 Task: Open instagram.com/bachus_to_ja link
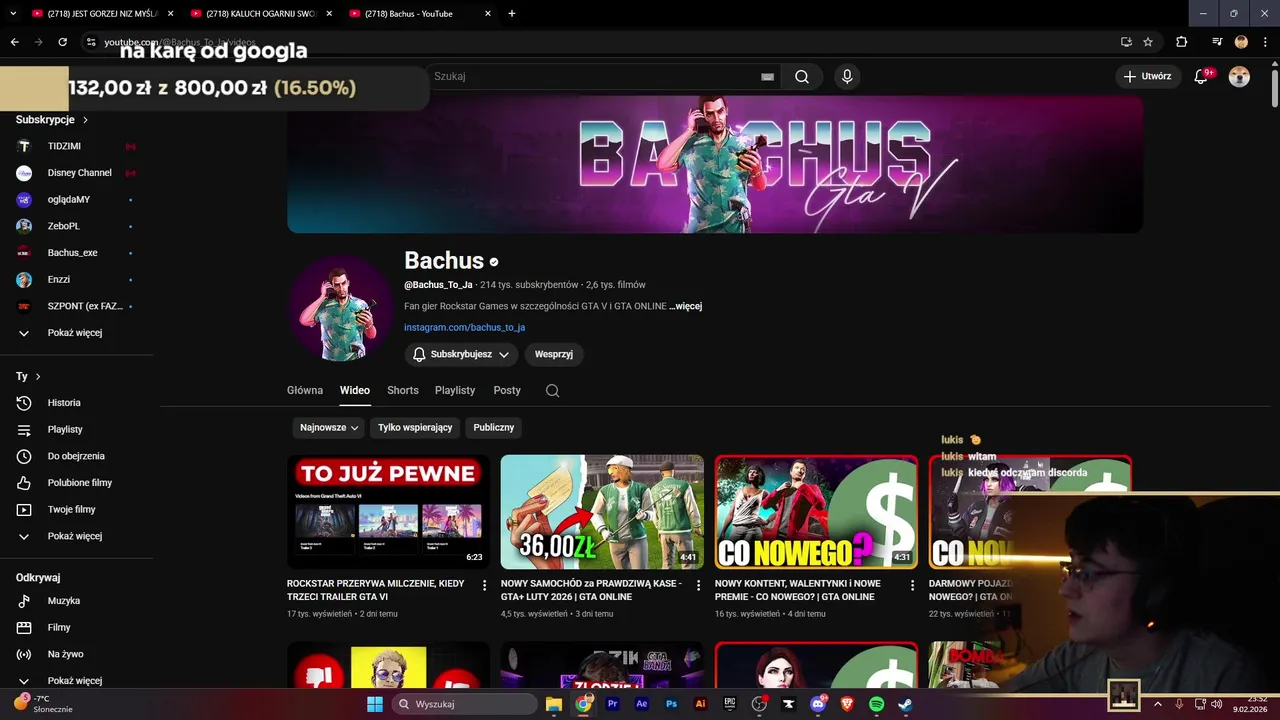point(464,328)
